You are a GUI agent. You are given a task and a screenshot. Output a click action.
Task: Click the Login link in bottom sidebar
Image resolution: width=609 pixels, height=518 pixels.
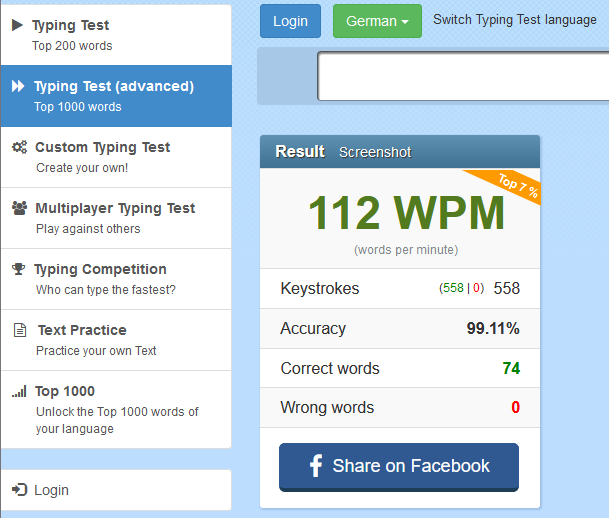point(51,490)
